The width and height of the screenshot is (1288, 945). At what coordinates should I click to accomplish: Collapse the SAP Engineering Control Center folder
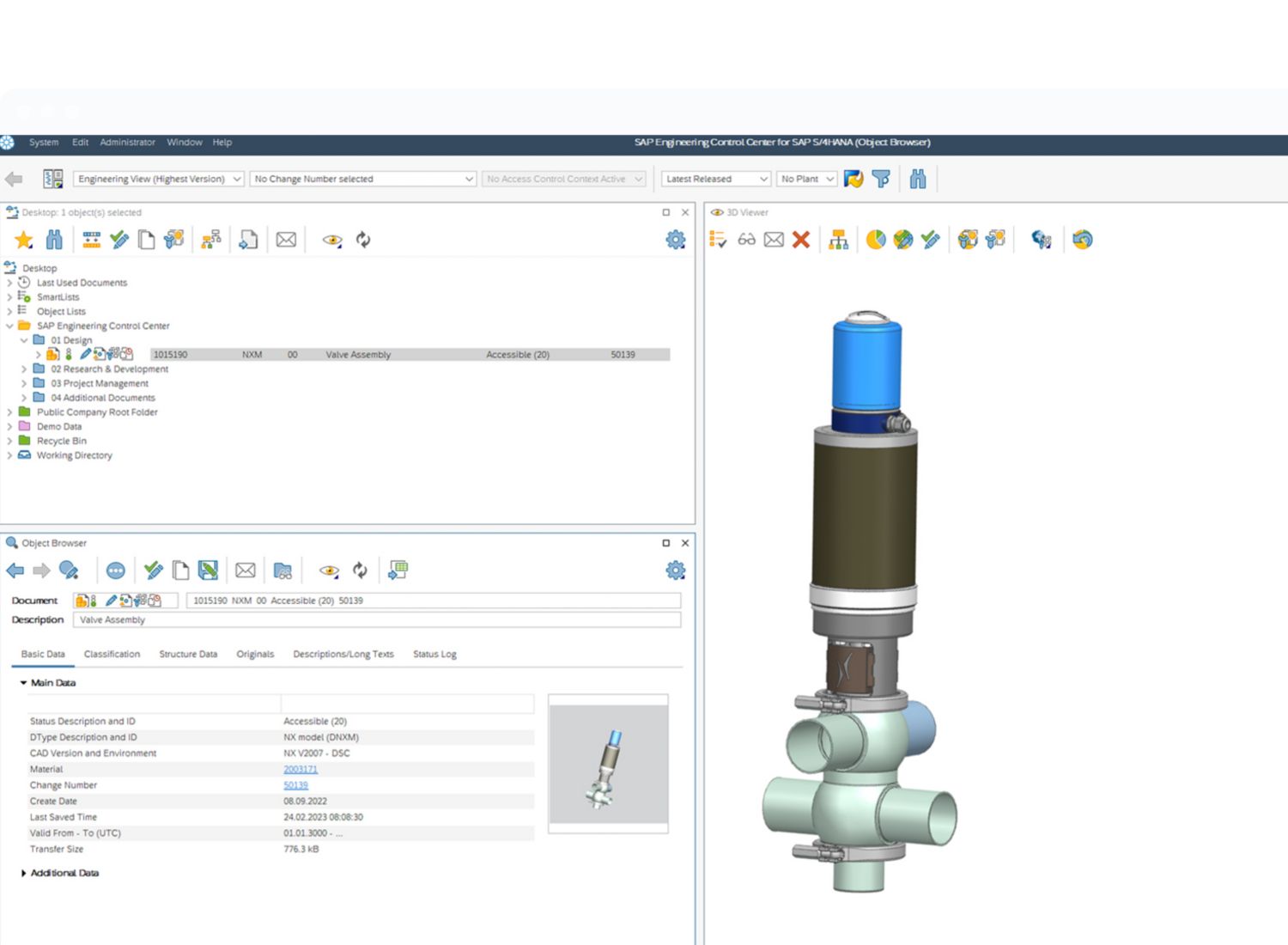pos(9,326)
